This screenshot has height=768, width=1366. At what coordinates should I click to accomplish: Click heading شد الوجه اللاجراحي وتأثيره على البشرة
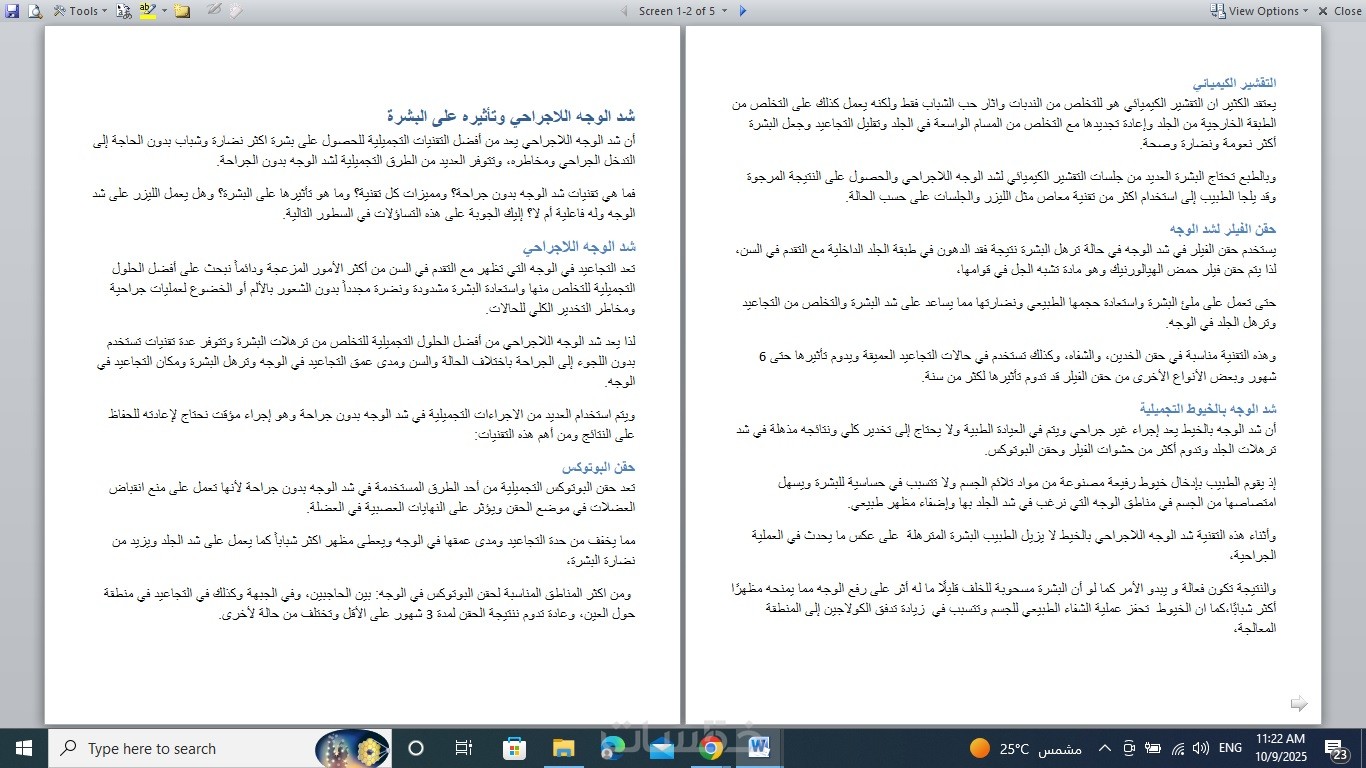coord(511,116)
